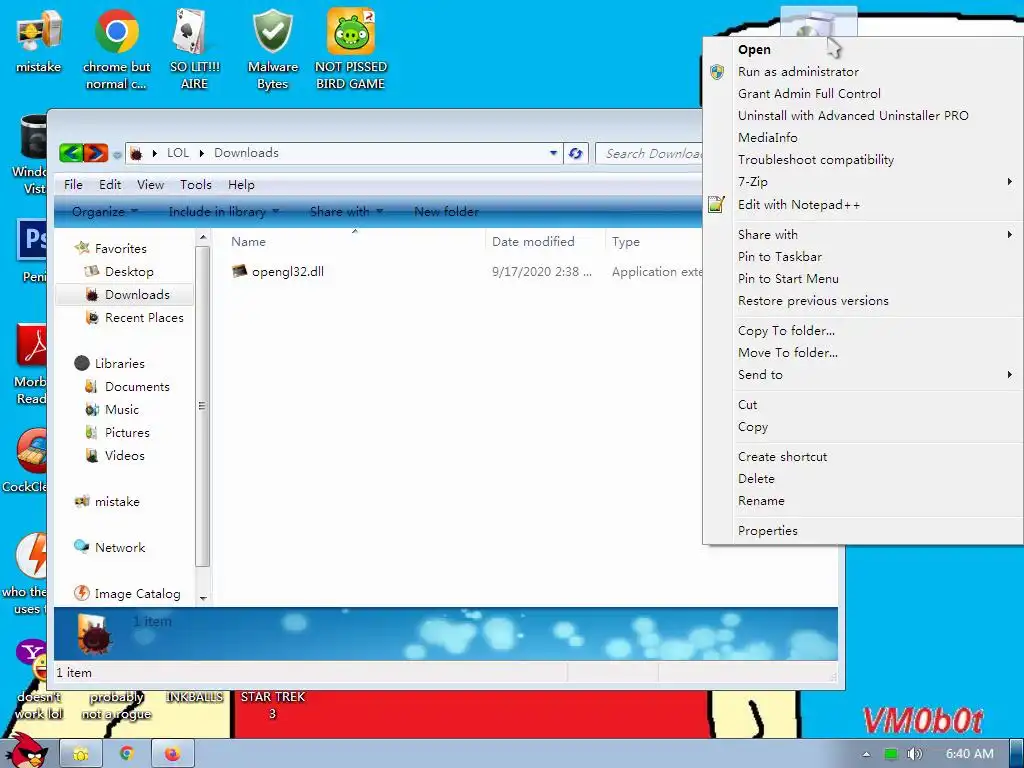Click the Favorites star icon in sidebar
This screenshot has width=1024, height=768.
(82, 248)
